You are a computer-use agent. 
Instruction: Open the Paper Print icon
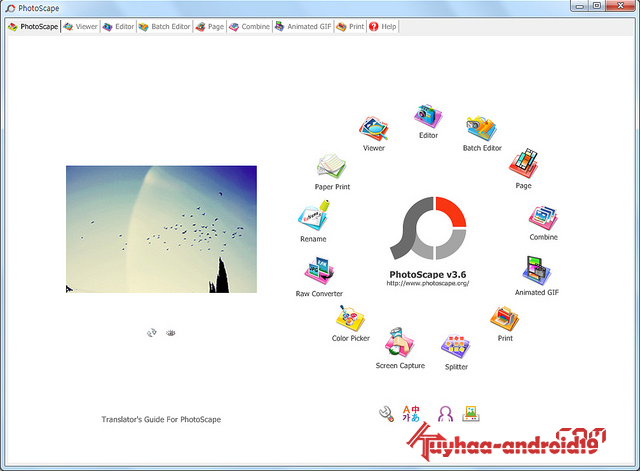332,166
